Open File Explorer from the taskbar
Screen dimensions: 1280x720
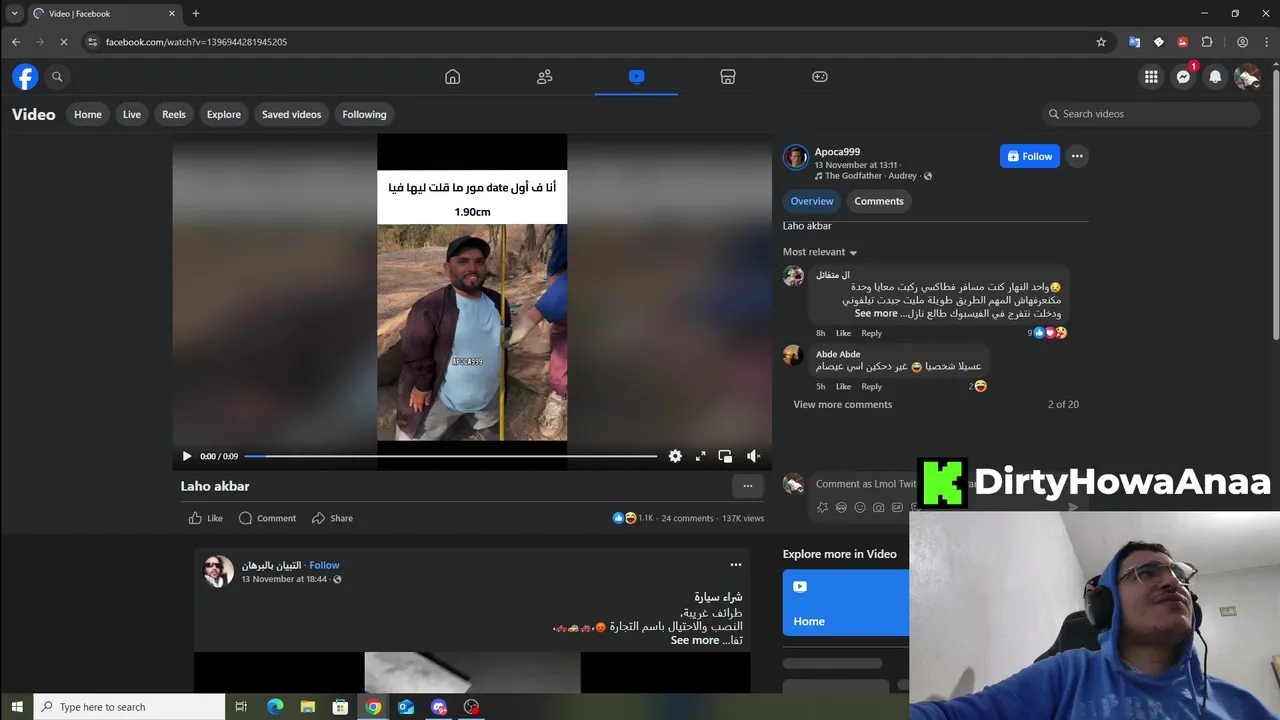(x=308, y=707)
